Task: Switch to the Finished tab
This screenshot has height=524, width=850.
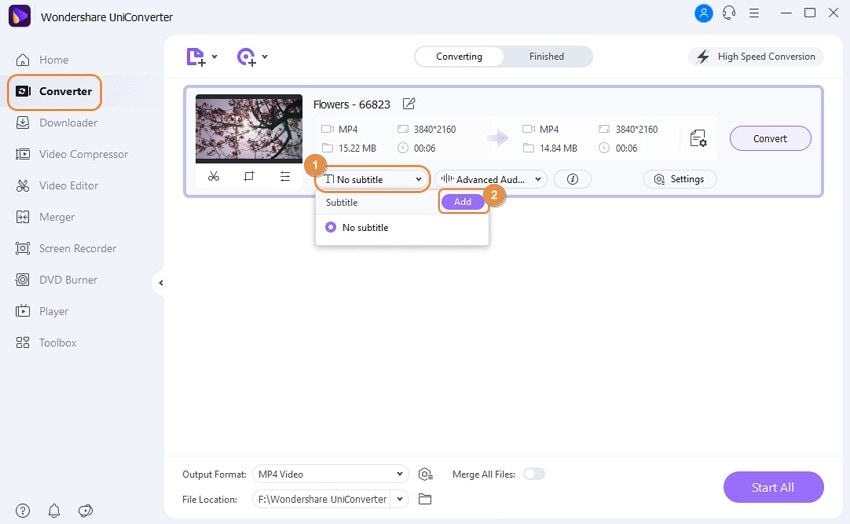Action: coord(546,56)
